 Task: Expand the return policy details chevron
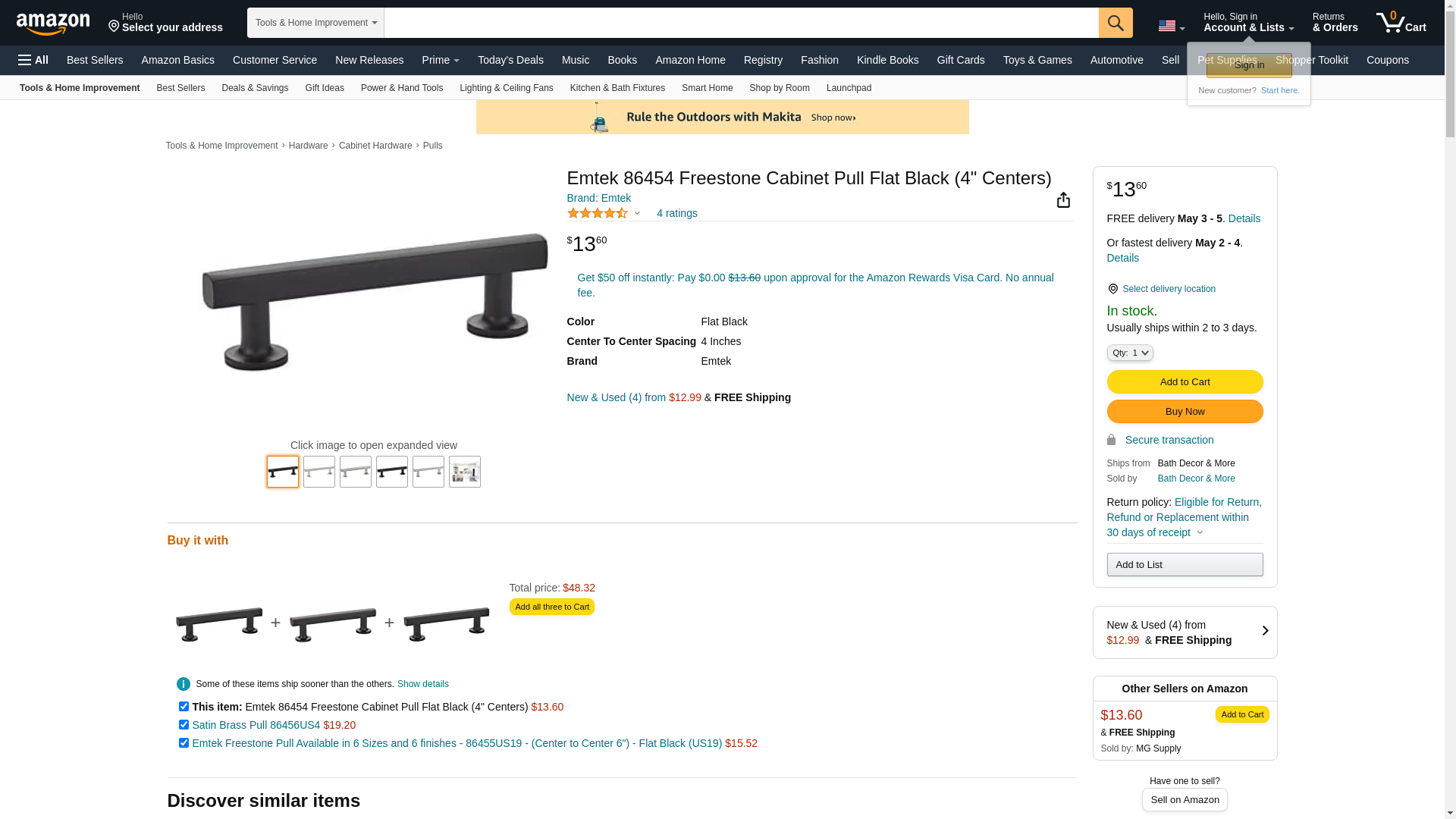[x=1200, y=532]
